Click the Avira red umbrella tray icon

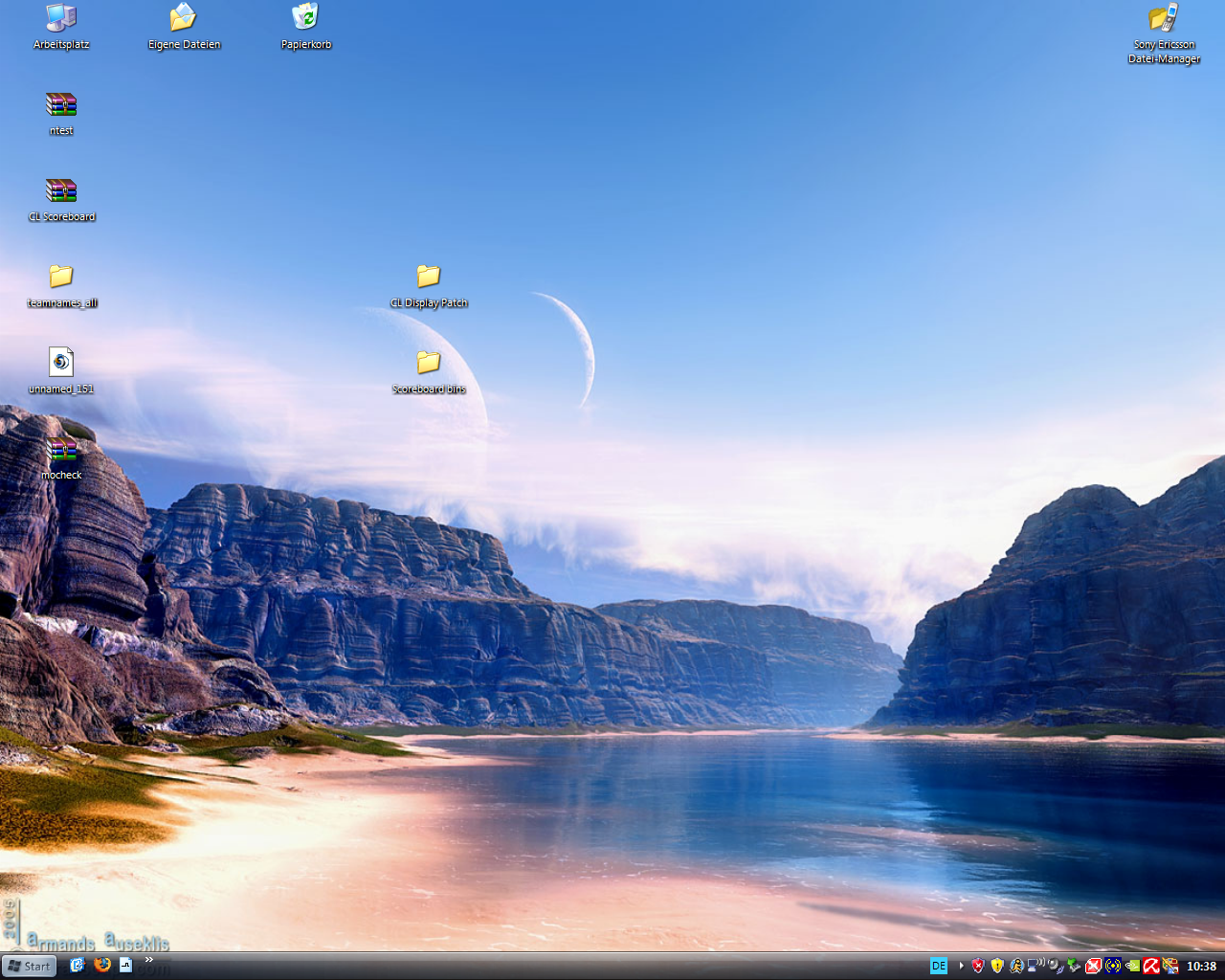click(x=1151, y=966)
